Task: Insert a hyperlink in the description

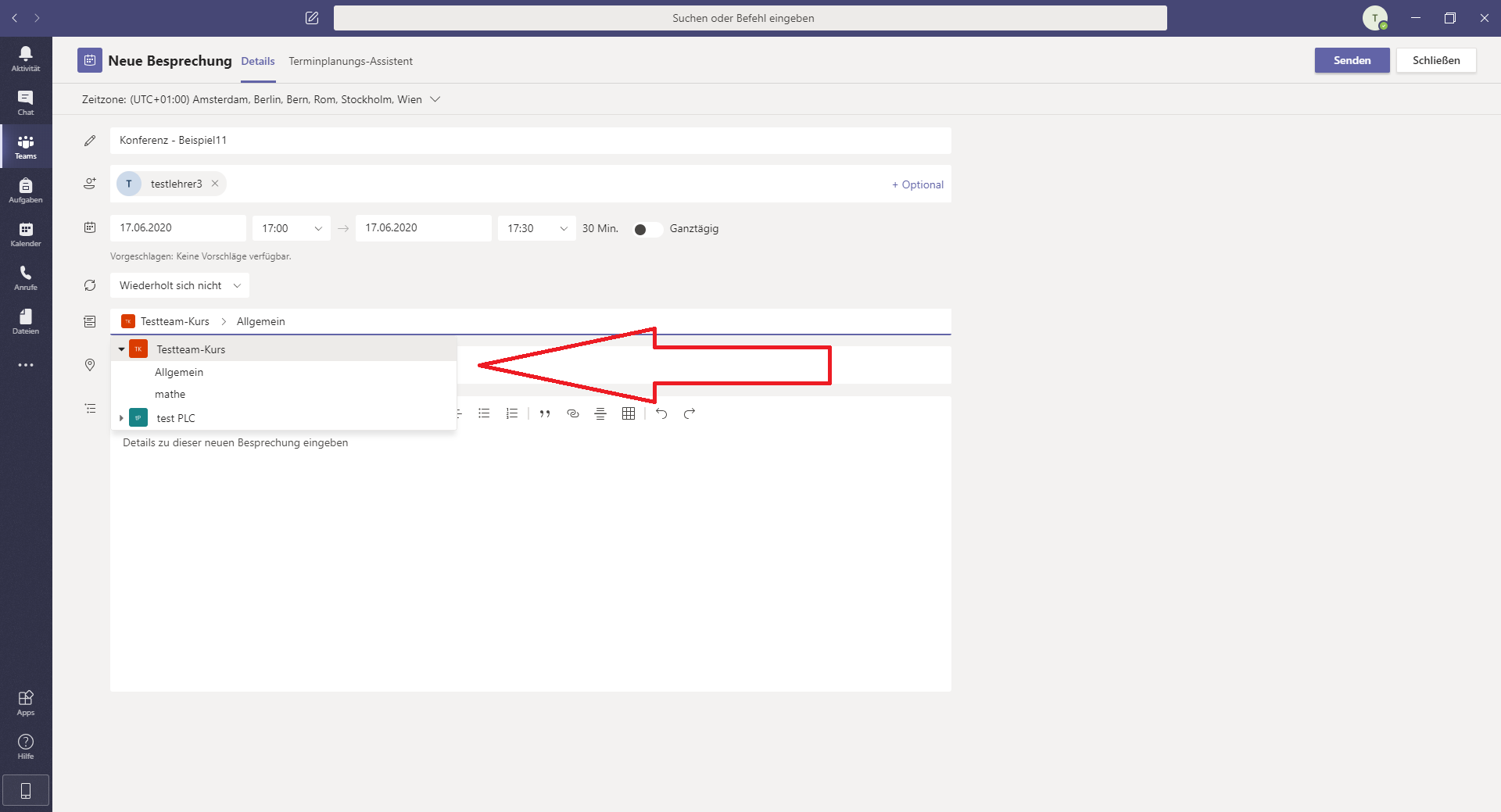Action: click(572, 413)
